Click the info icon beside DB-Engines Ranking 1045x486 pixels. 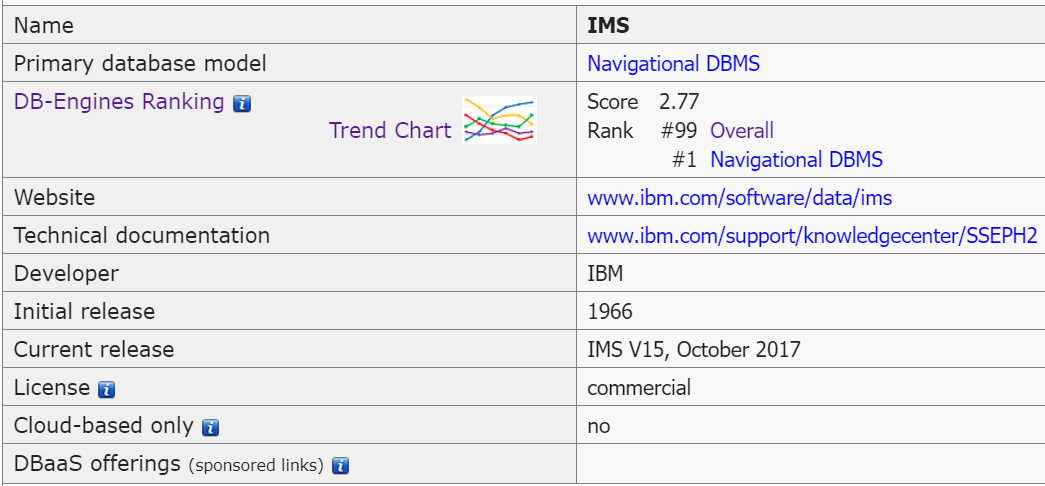pos(241,103)
